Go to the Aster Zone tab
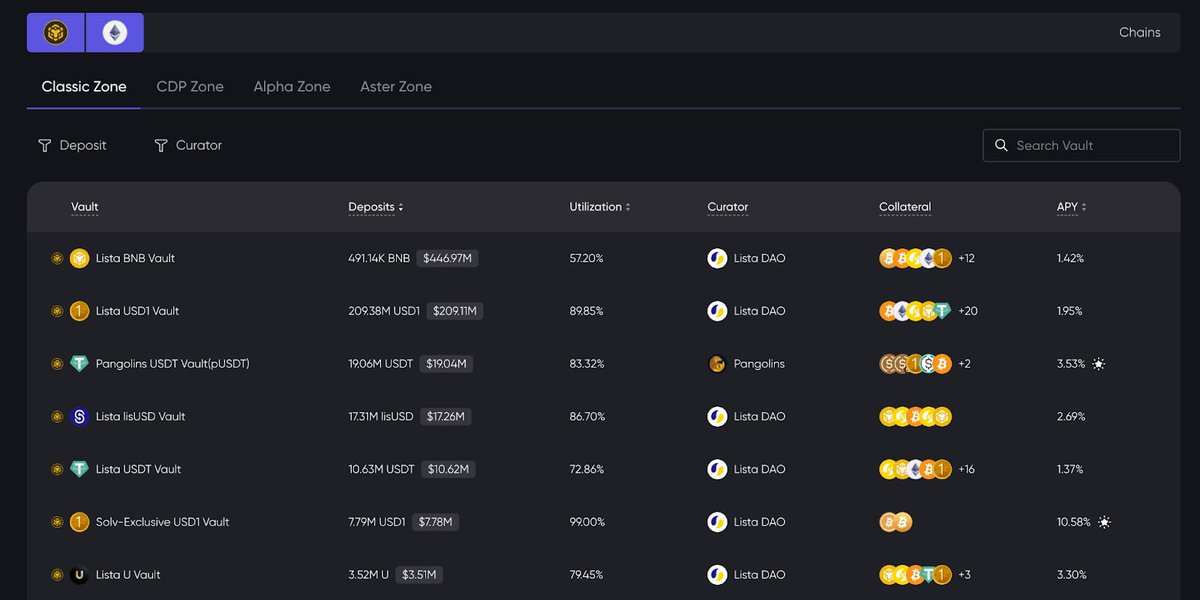The image size is (1200, 600). (x=396, y=87)
